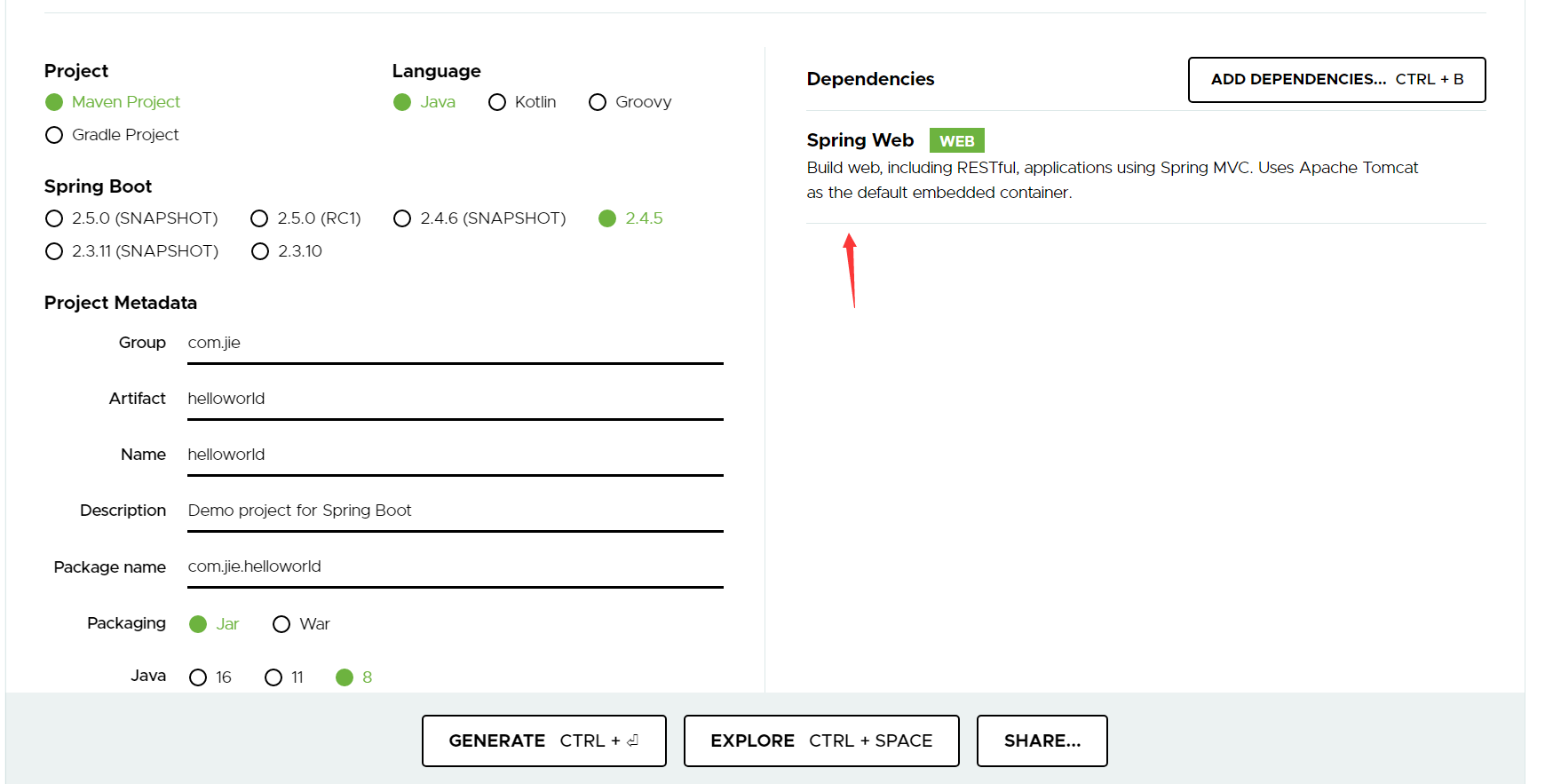Click the Spring Web dependency title
The height and width of the screenshot is (784, 1545).
tap(860, 140)
